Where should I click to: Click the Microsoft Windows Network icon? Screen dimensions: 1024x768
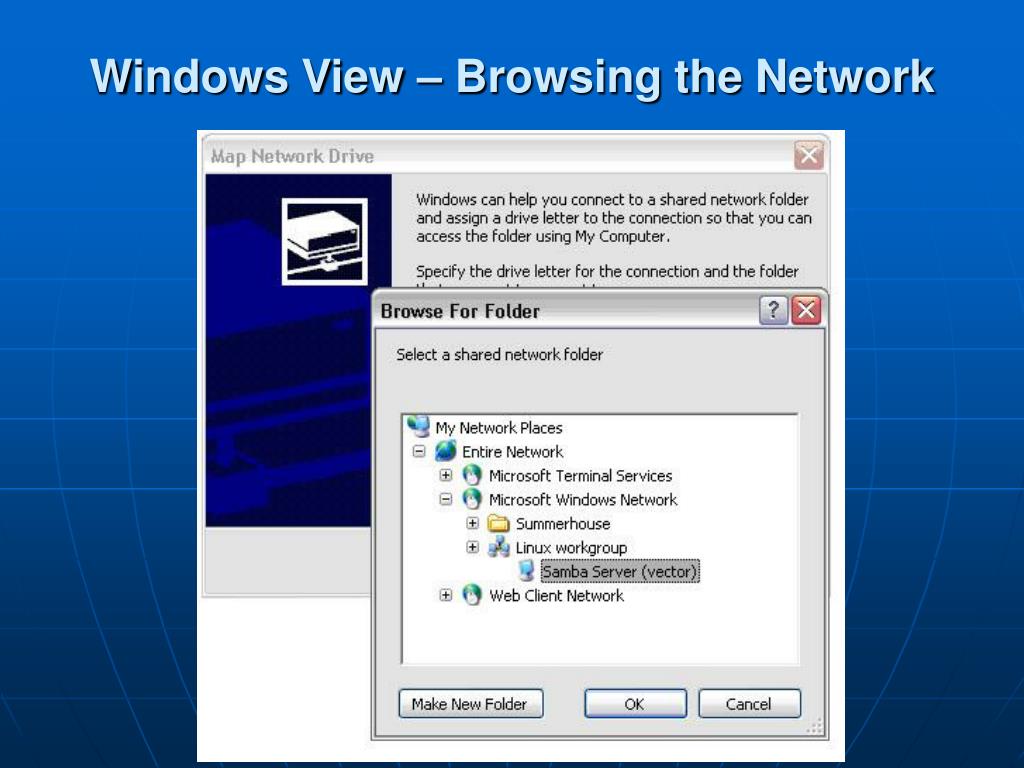point(472,499)
